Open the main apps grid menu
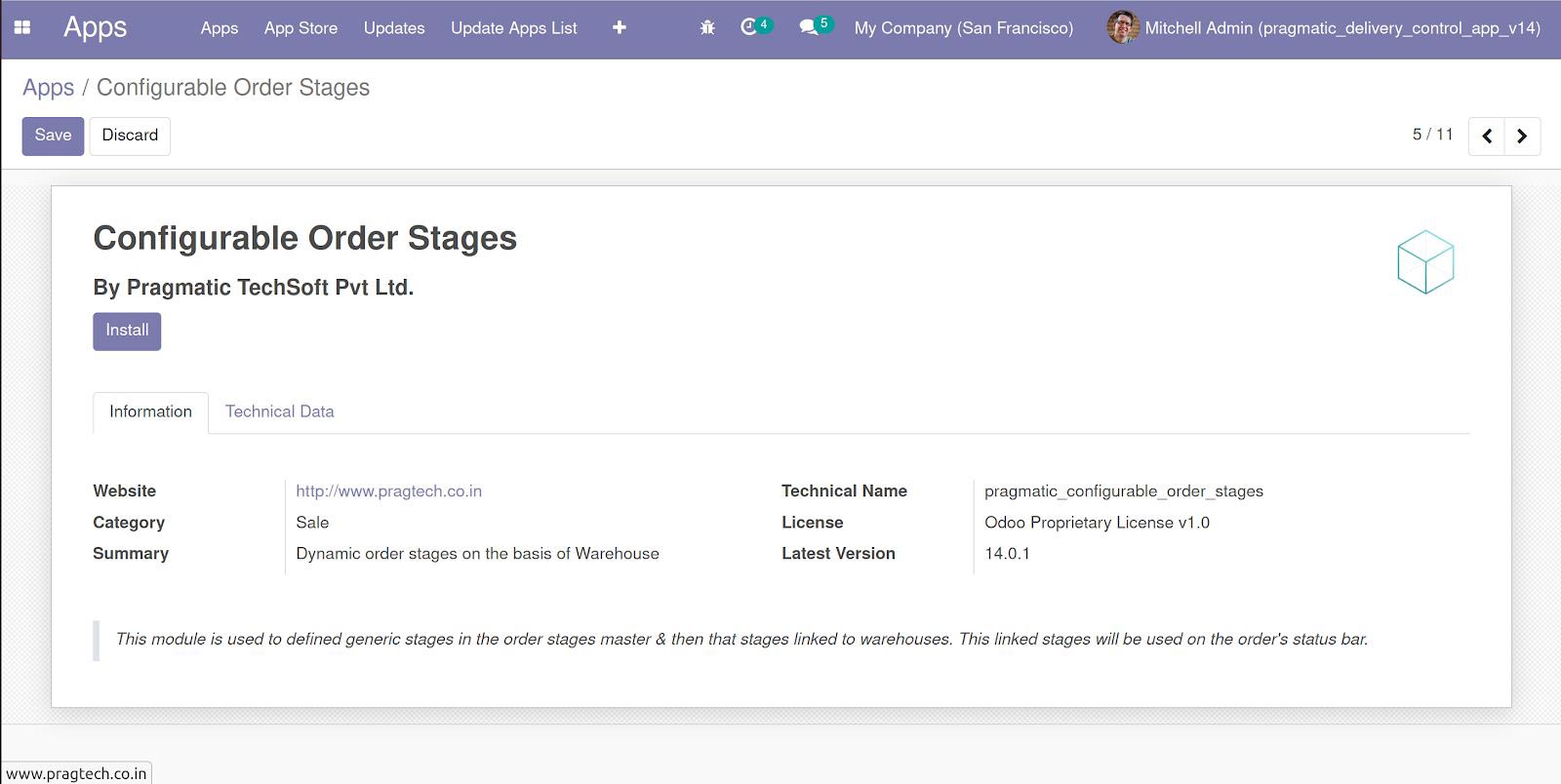The width and height of the screenshot is (1561, 784). click(22, 27)
